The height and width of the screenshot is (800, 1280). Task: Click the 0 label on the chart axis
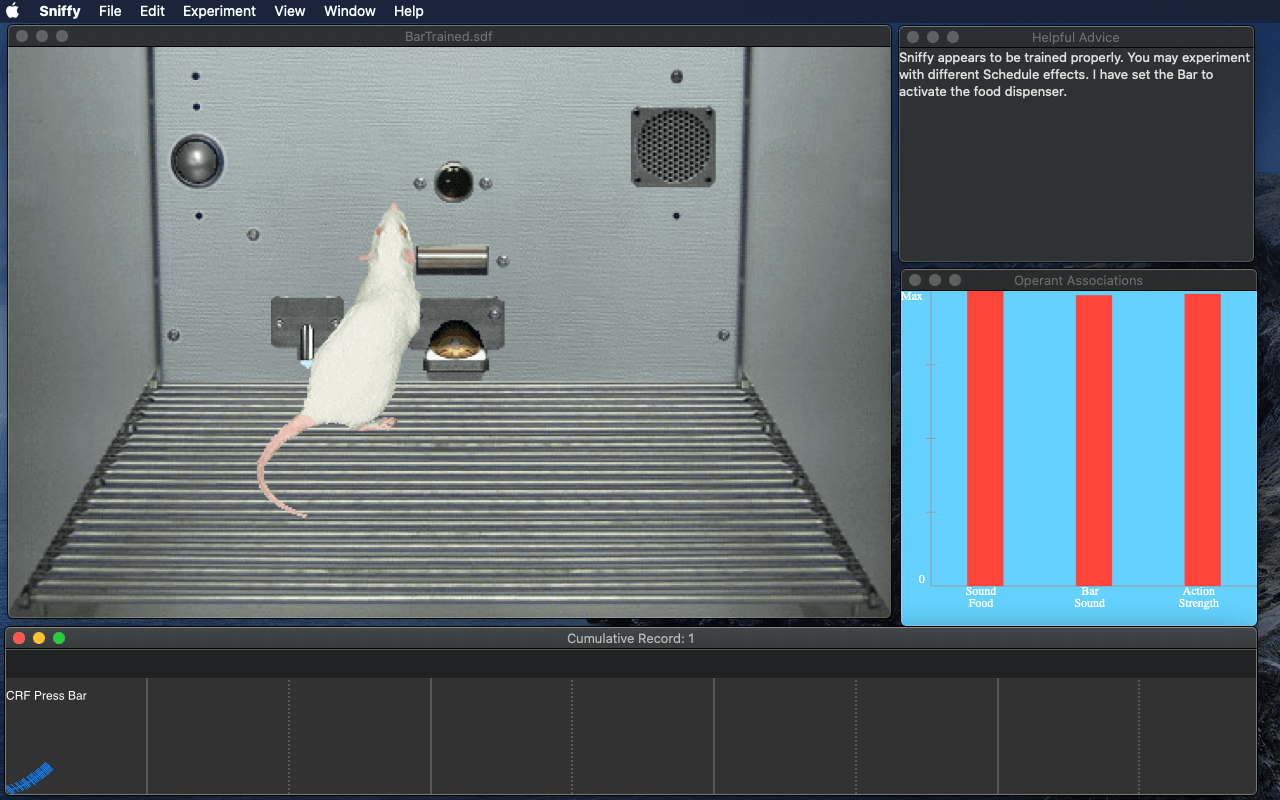click(x=922, y=579)
